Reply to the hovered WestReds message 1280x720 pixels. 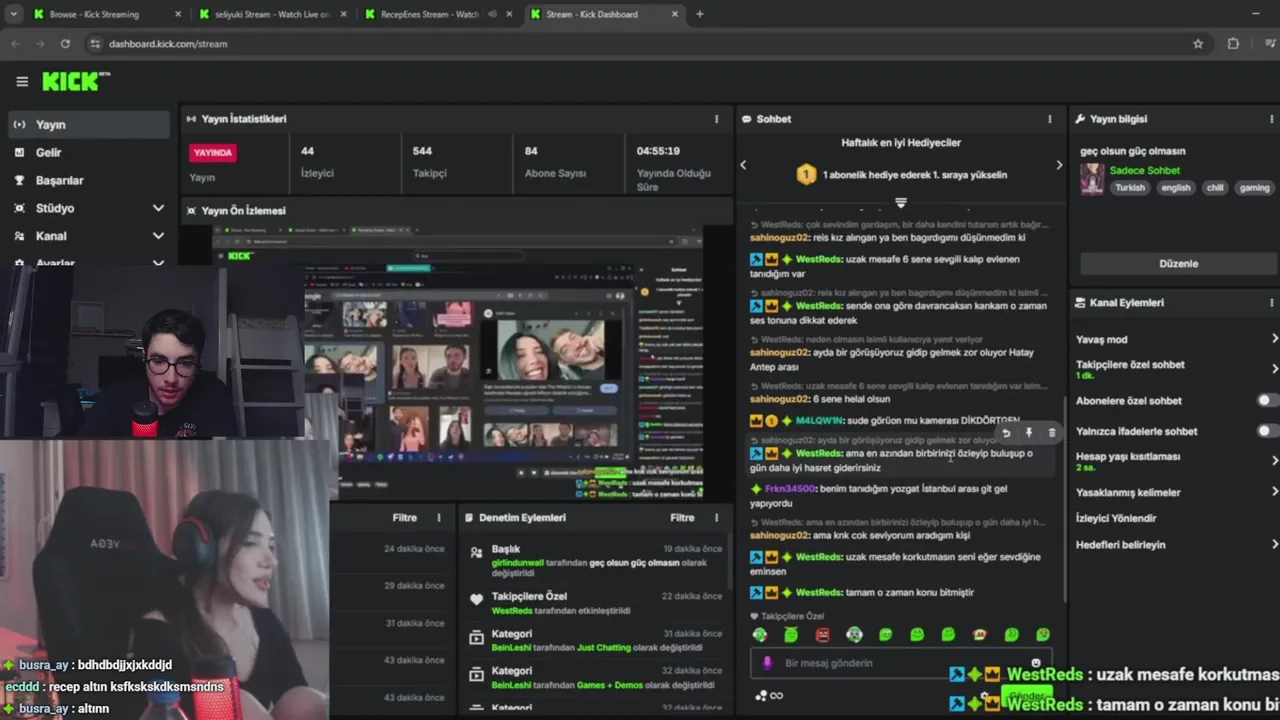click(x=1006, y=433)
